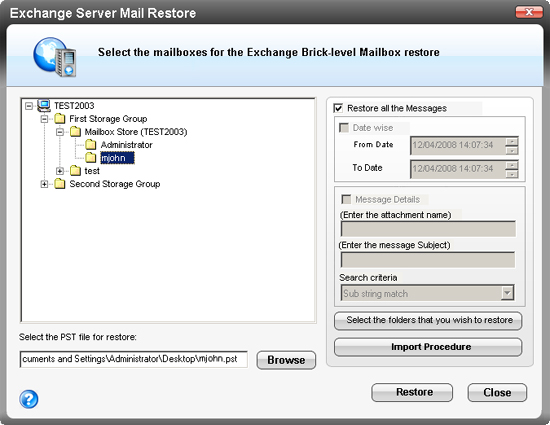Click the TEST2003 computer icon
This screenshot has width=550, height=425.
pos(44,106)
